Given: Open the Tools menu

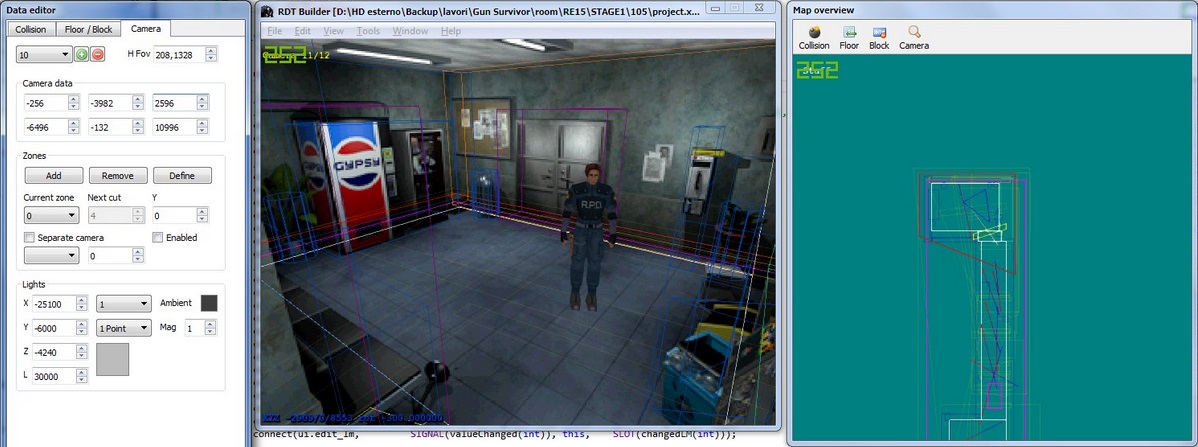Looking at the screenshot, I should pos(368,31).
